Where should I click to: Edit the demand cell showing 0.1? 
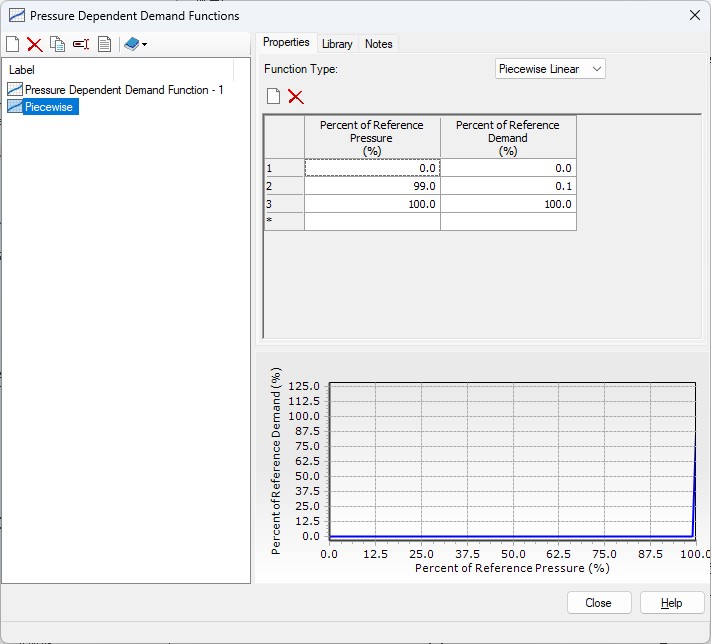[508, 186]
